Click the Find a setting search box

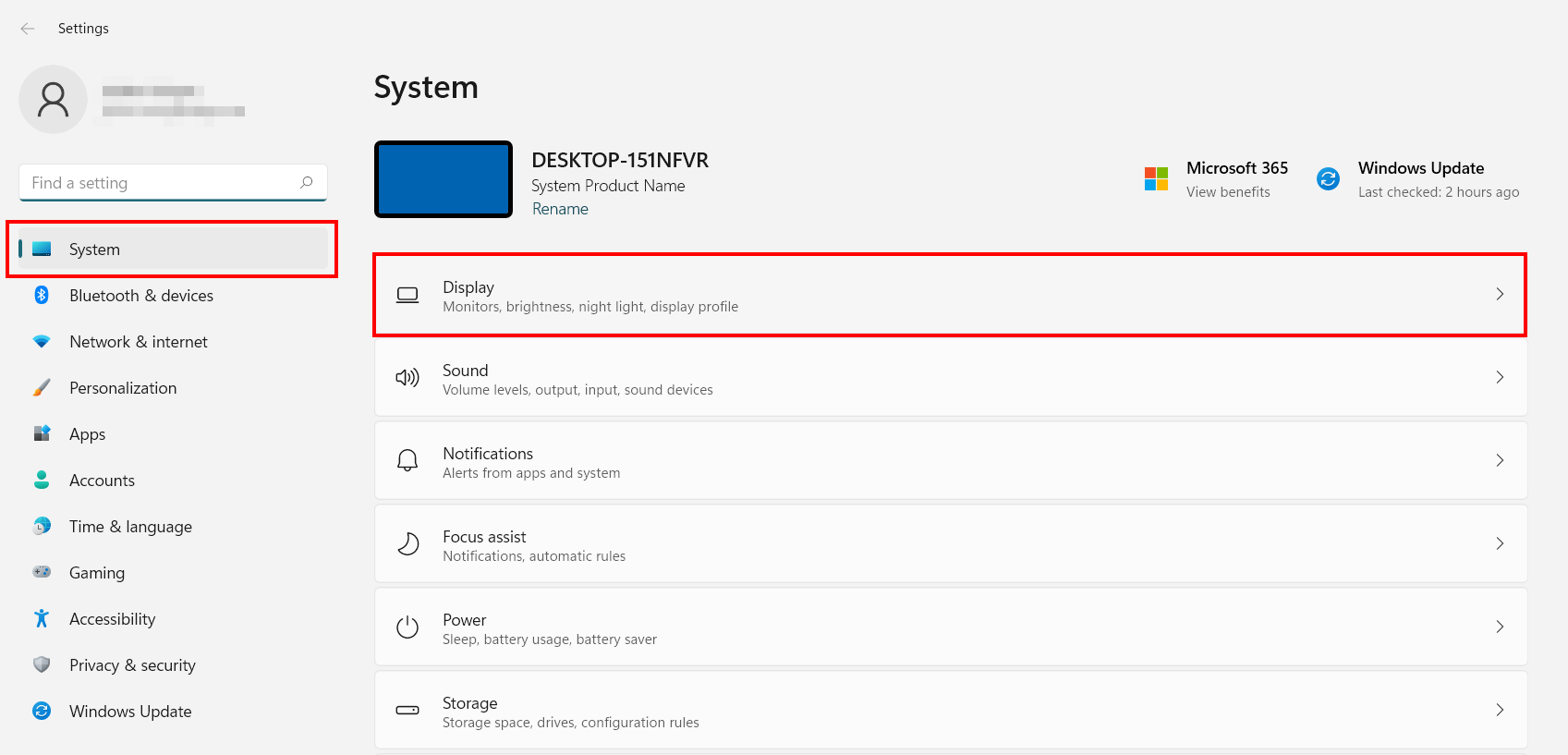coord(162,183)
